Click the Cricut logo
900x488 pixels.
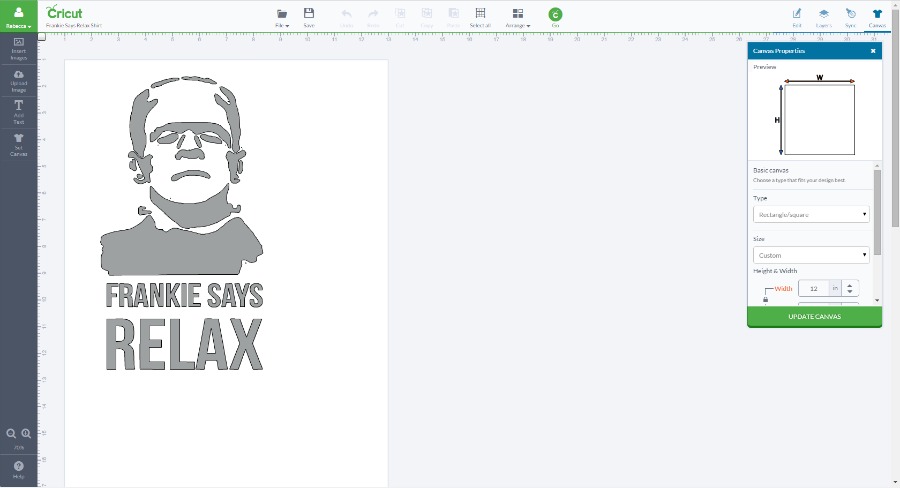[x=64, y=12]
